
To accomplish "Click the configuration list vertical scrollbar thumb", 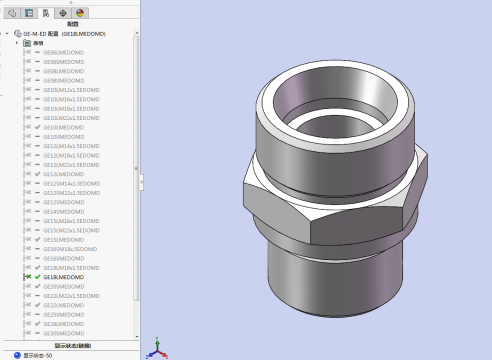I will tap(136, 168).
